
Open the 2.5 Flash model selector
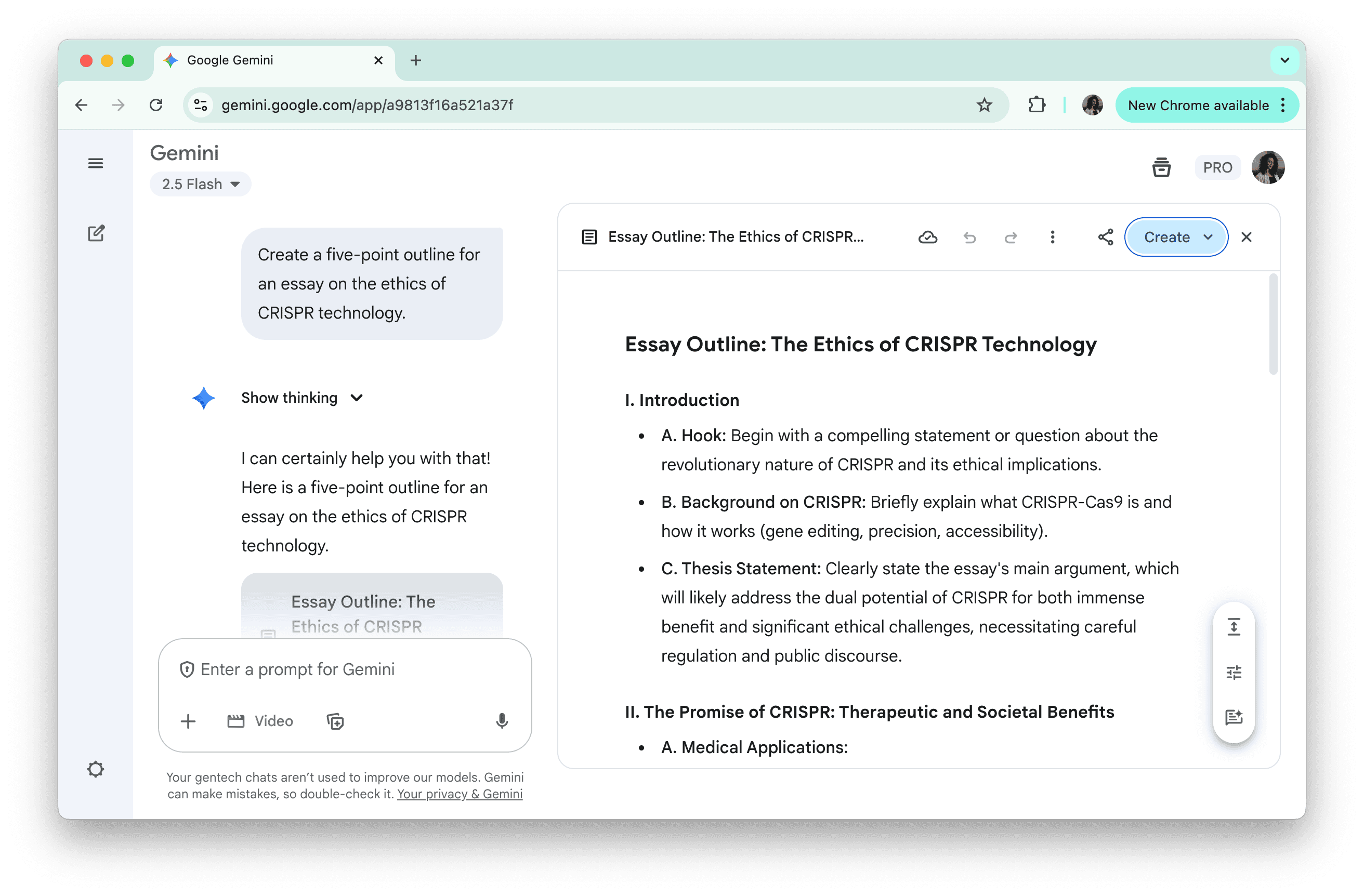[x=201, y=184]
